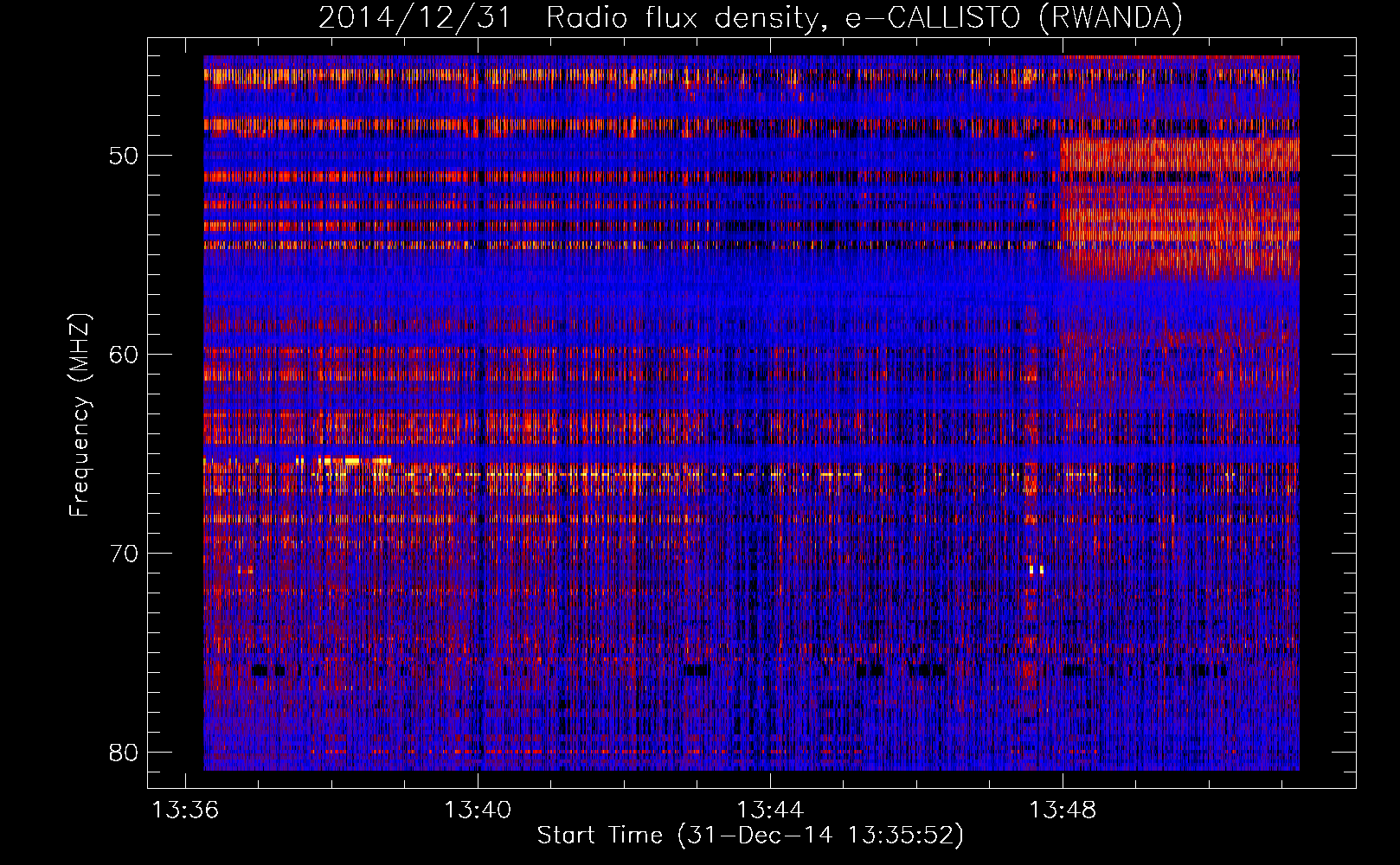The width and height of the screenshot is (1400, 865).
Task: Click the "Frequency (MHZ)" y-axis label
Action: [80, 415]
